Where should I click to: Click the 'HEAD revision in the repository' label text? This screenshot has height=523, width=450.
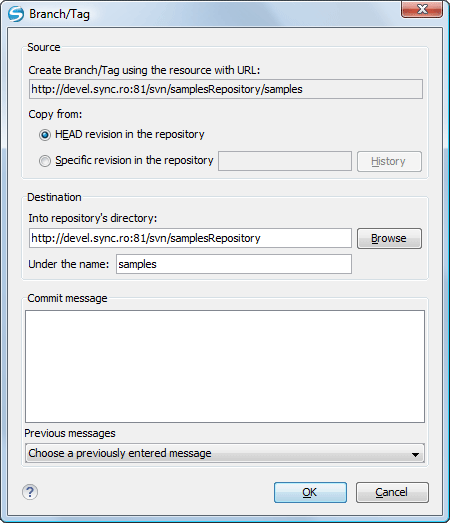130,134
